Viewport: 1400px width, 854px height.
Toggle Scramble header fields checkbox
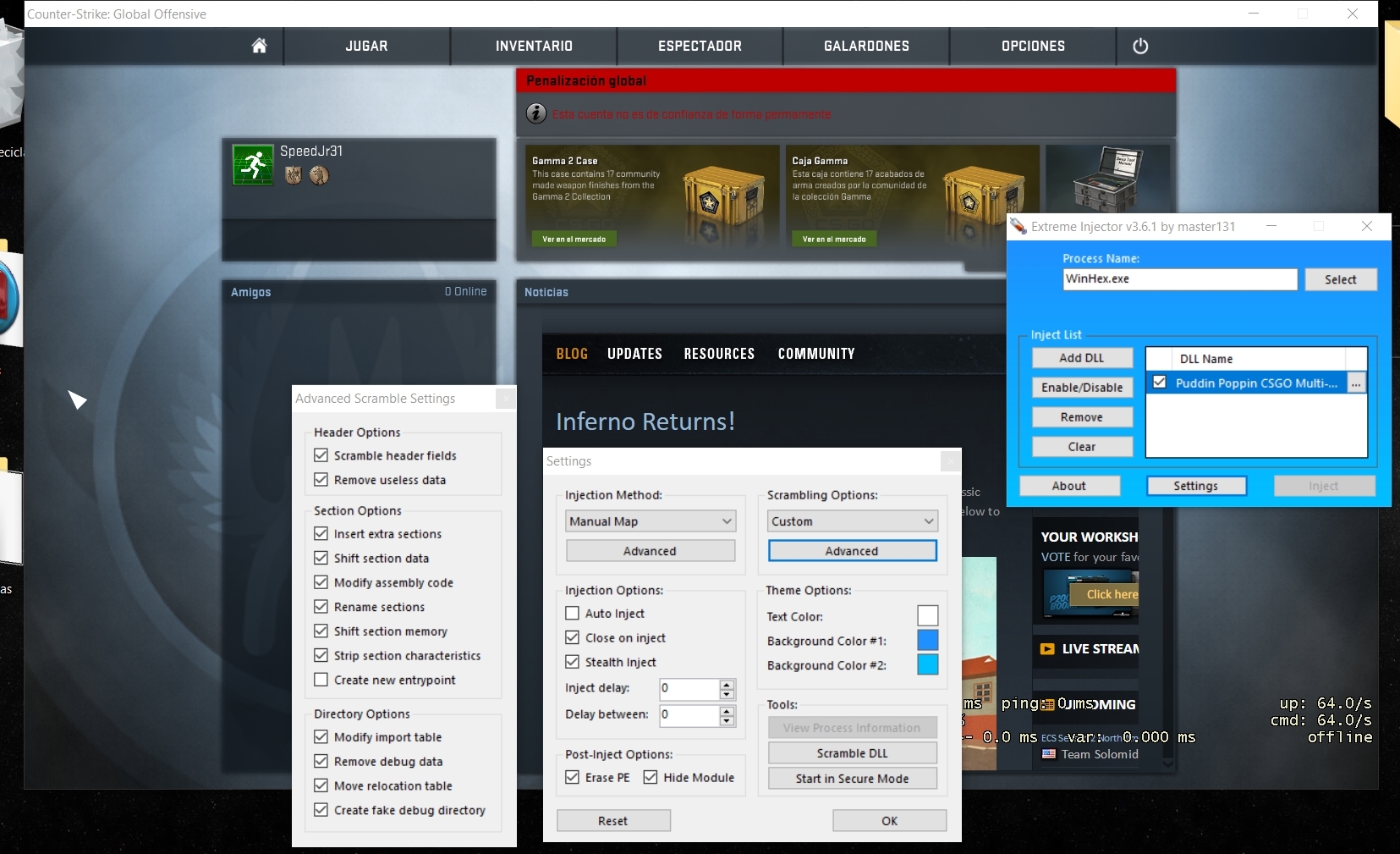coord(321,455)
